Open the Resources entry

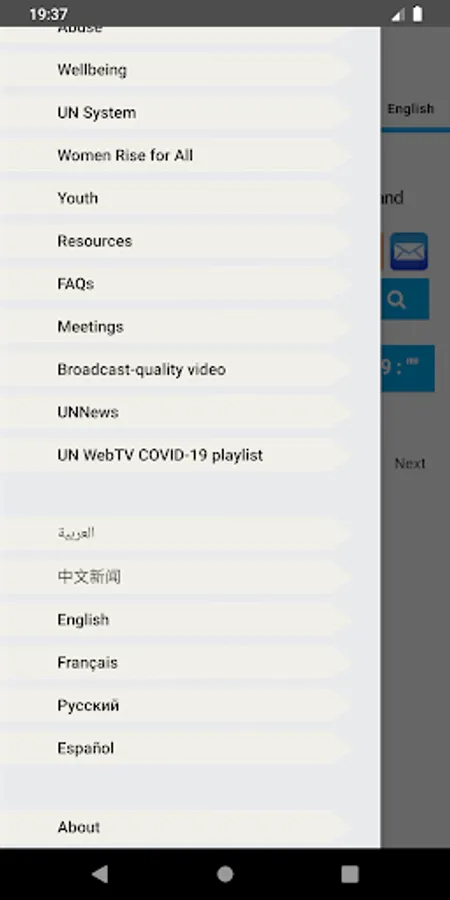click(175, 241)
